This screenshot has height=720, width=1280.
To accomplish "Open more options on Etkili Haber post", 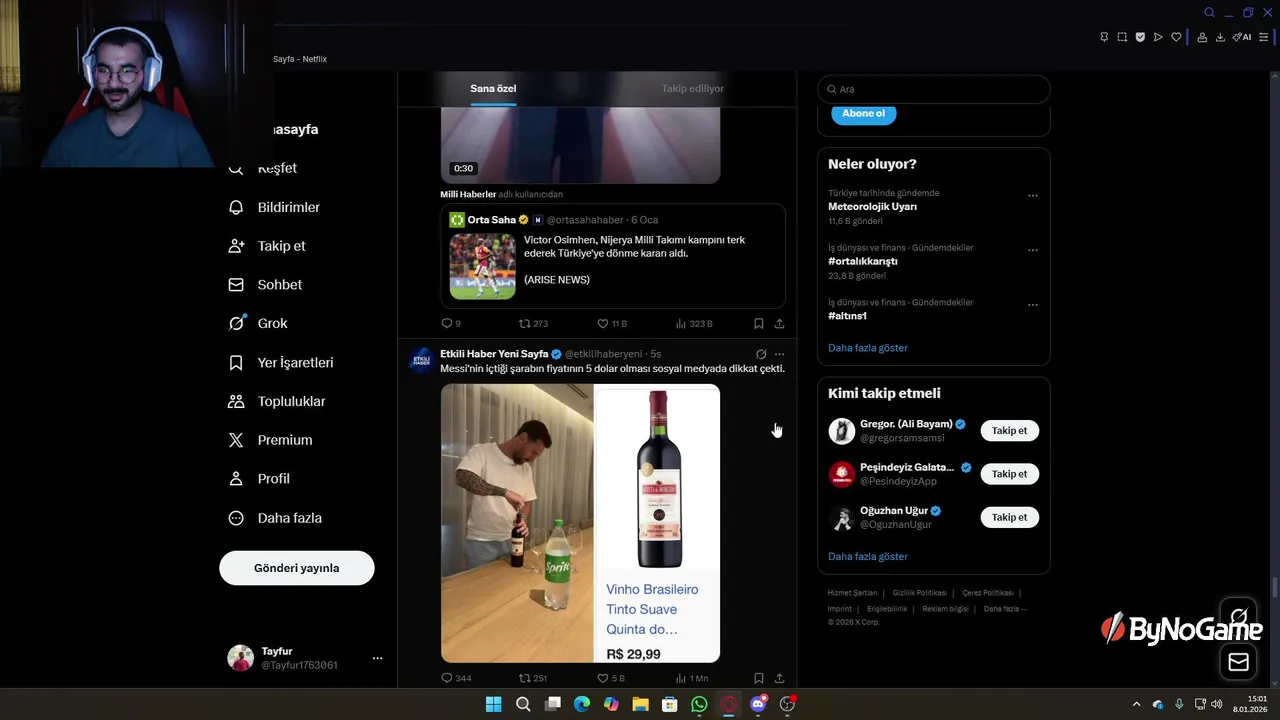I will 780,354.
